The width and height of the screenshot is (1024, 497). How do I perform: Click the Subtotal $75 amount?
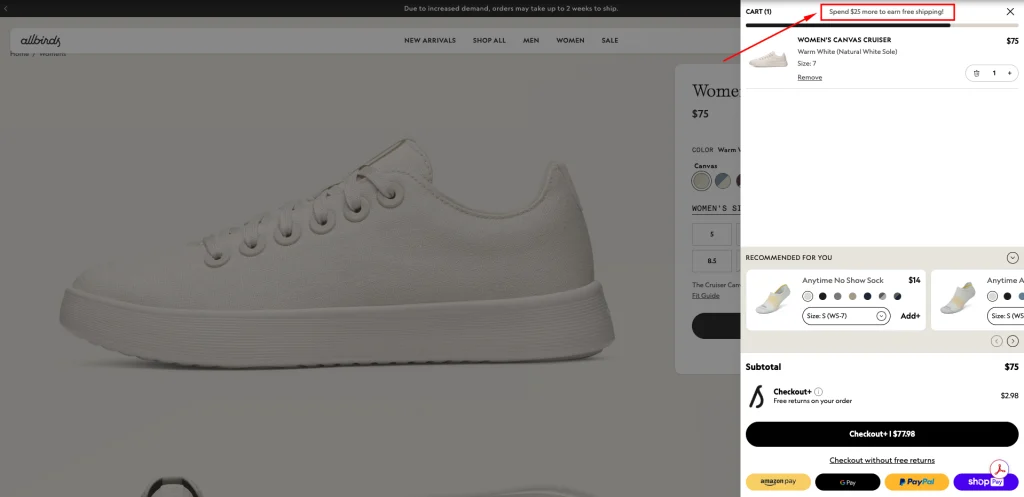(x=1011, y=367)
